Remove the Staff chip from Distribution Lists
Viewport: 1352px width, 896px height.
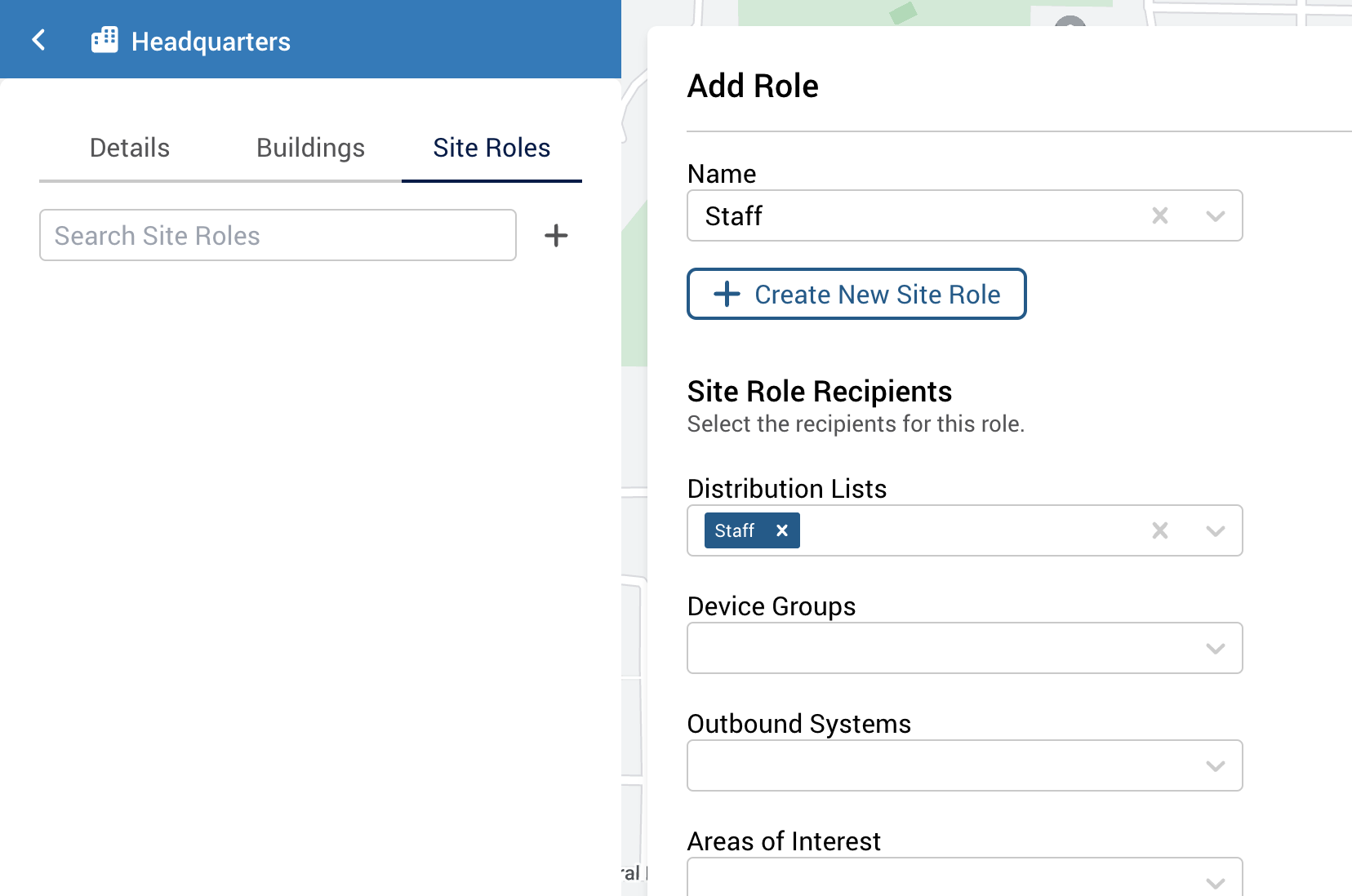(781, 530)
